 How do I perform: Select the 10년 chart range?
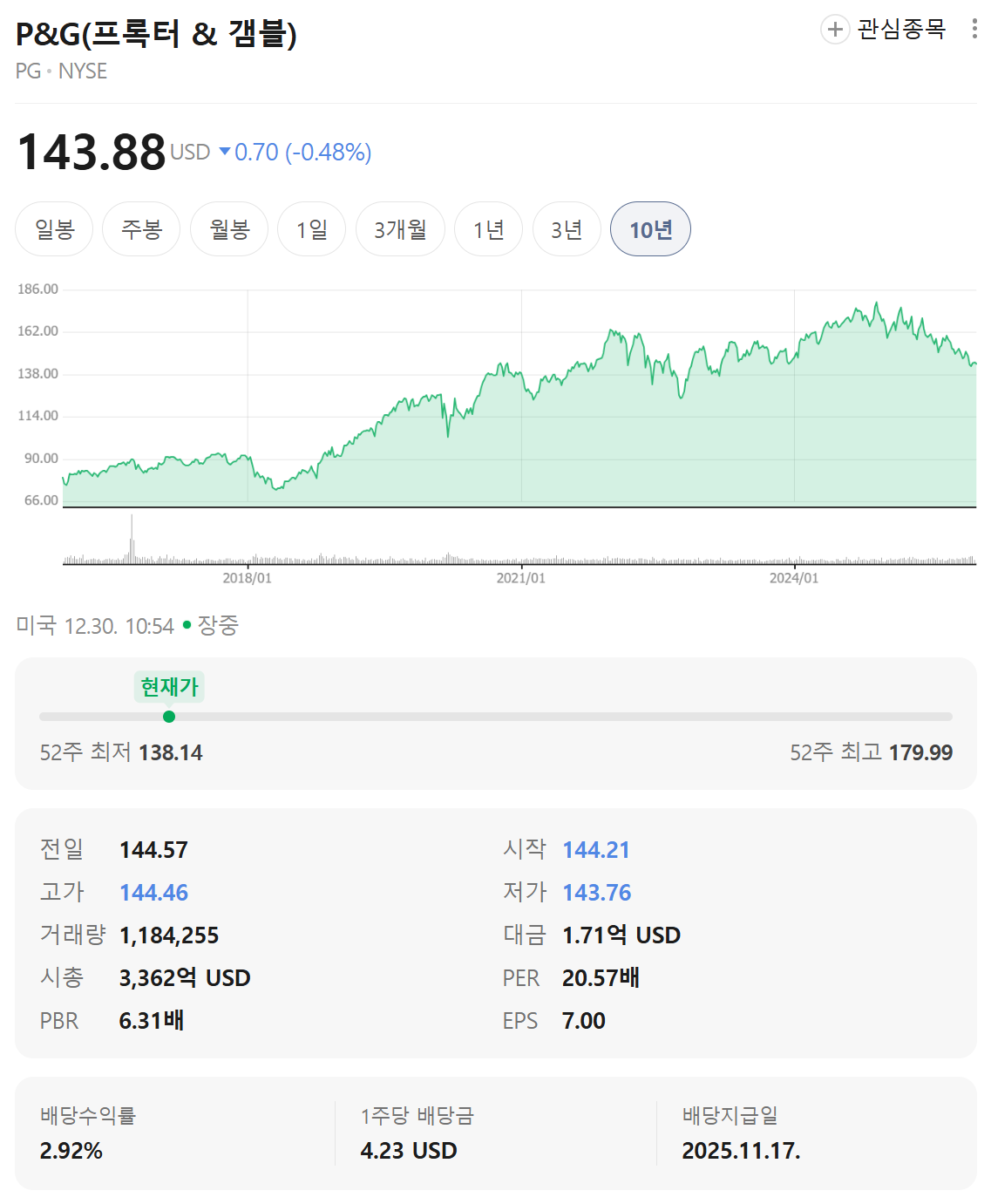coord(650,229)
